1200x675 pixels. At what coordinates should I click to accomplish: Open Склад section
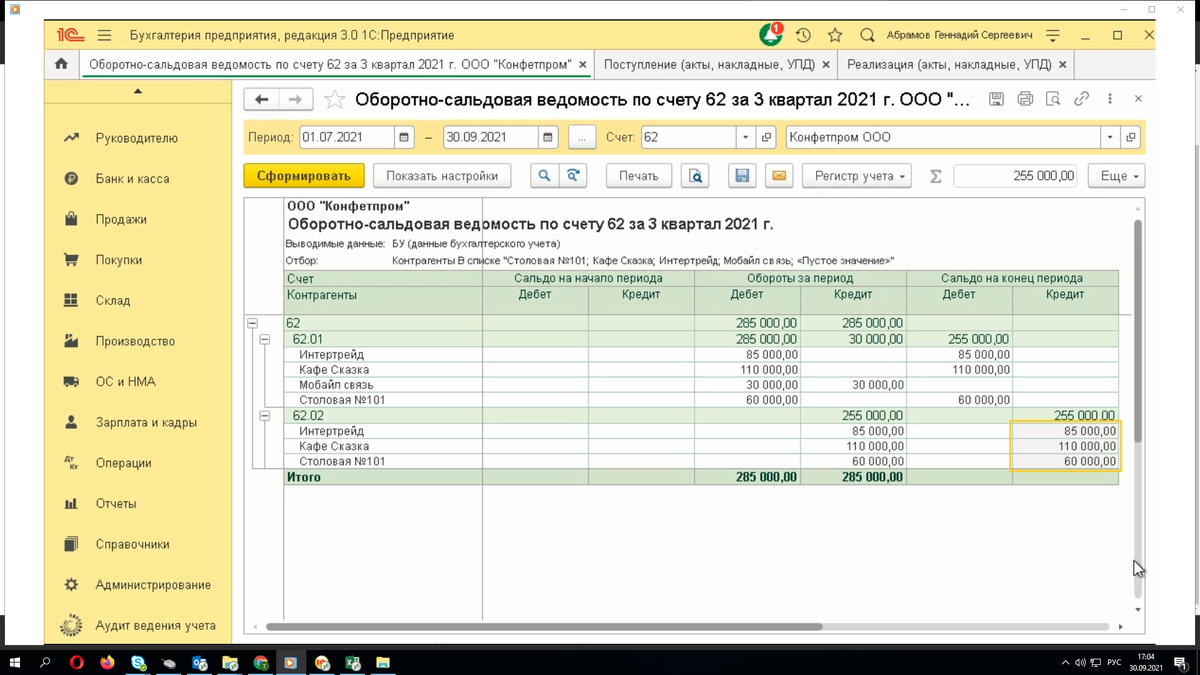point(113,300)
